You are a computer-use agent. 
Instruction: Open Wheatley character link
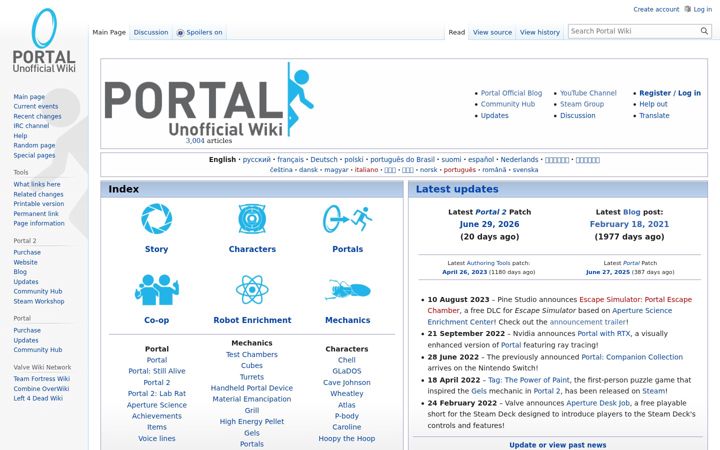[347, 394]
